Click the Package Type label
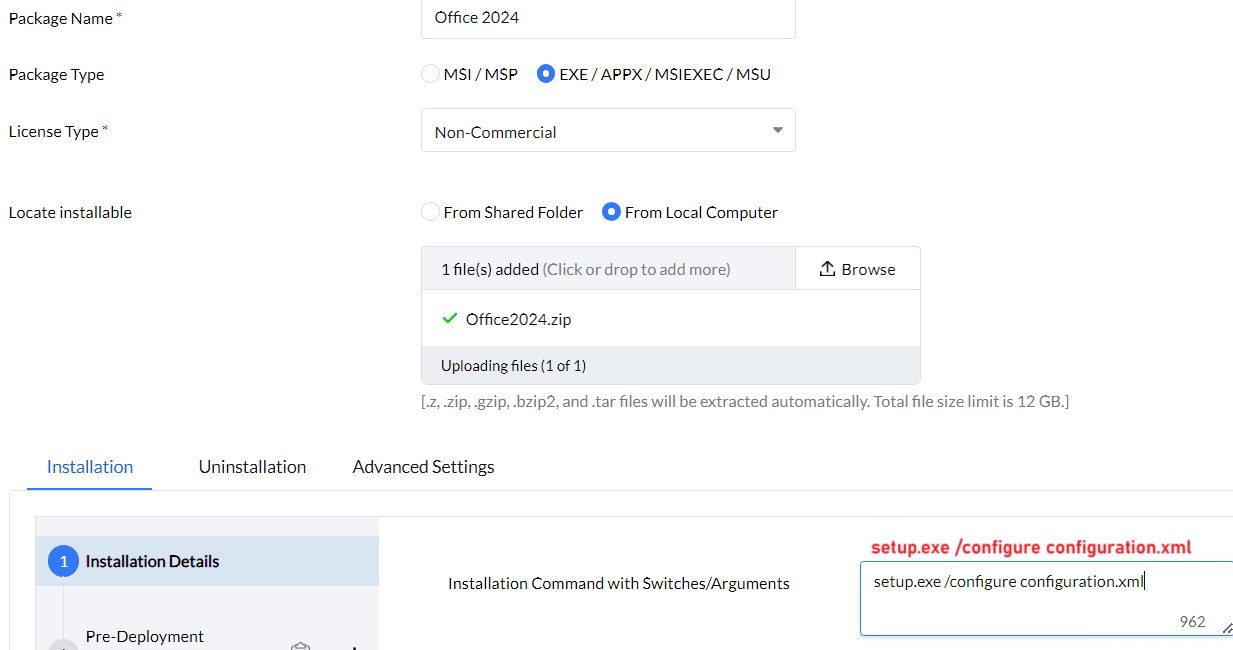Image resolution: width=1233 pixels, height=650 pixels. (56, 74)
